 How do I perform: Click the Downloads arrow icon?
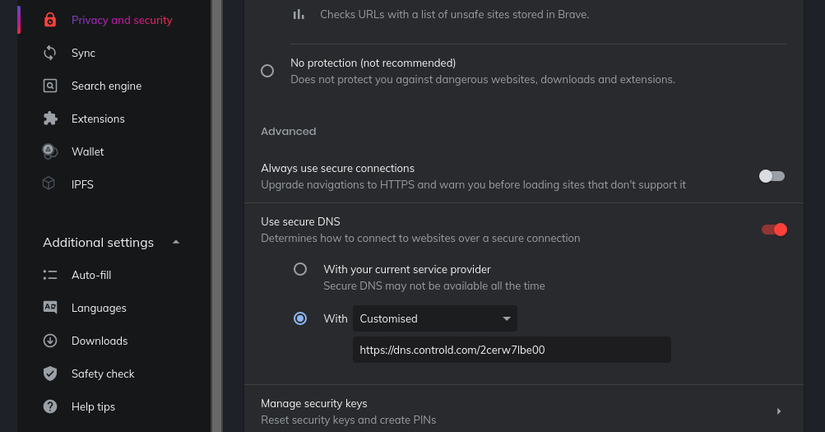coord(50,340)
